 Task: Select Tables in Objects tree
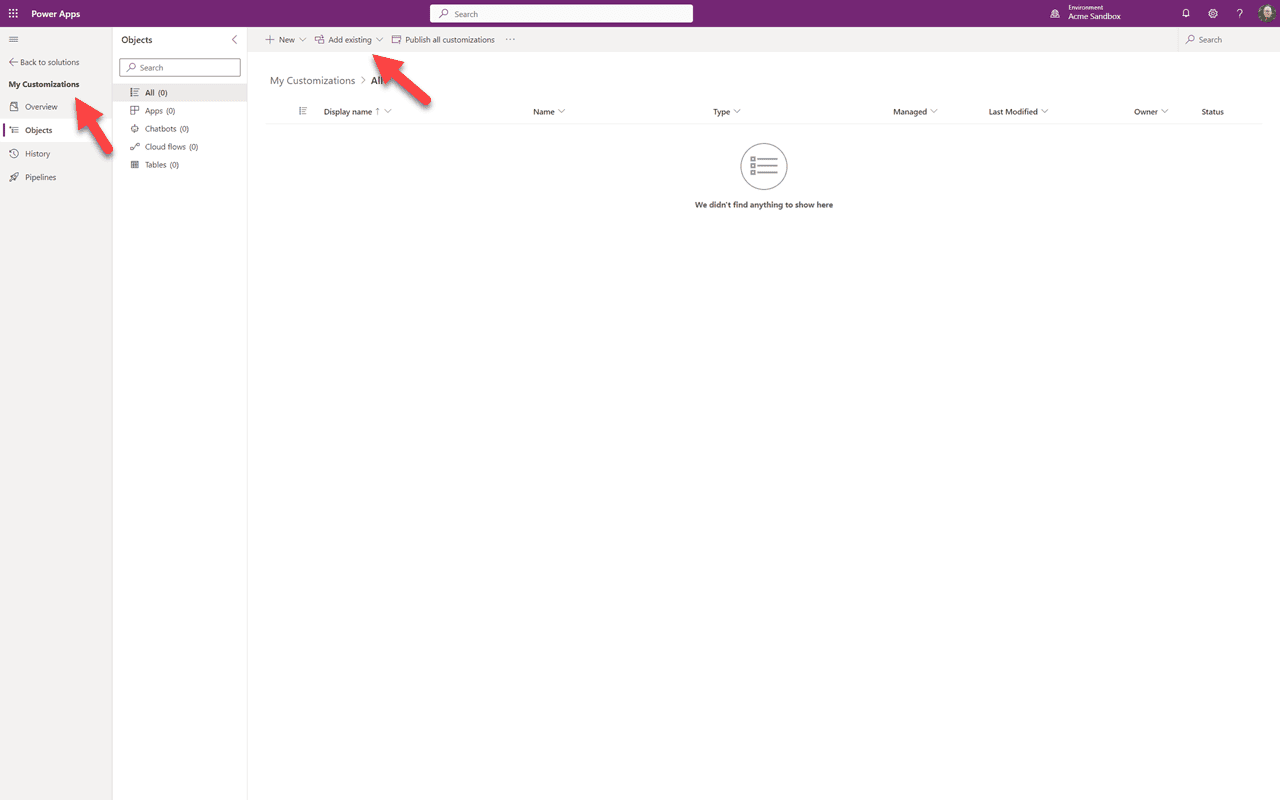161,165
